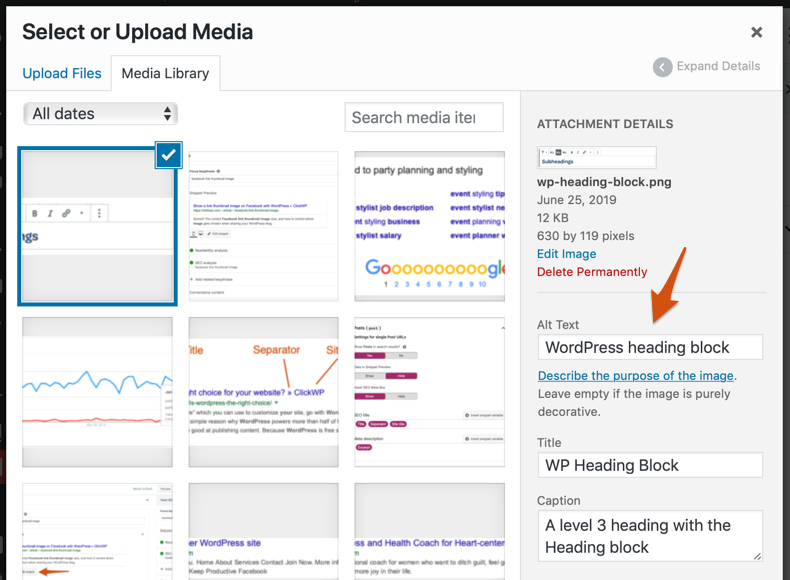Click the Expand Details text label
The image size is (790, 580).
tap(718, 67)
